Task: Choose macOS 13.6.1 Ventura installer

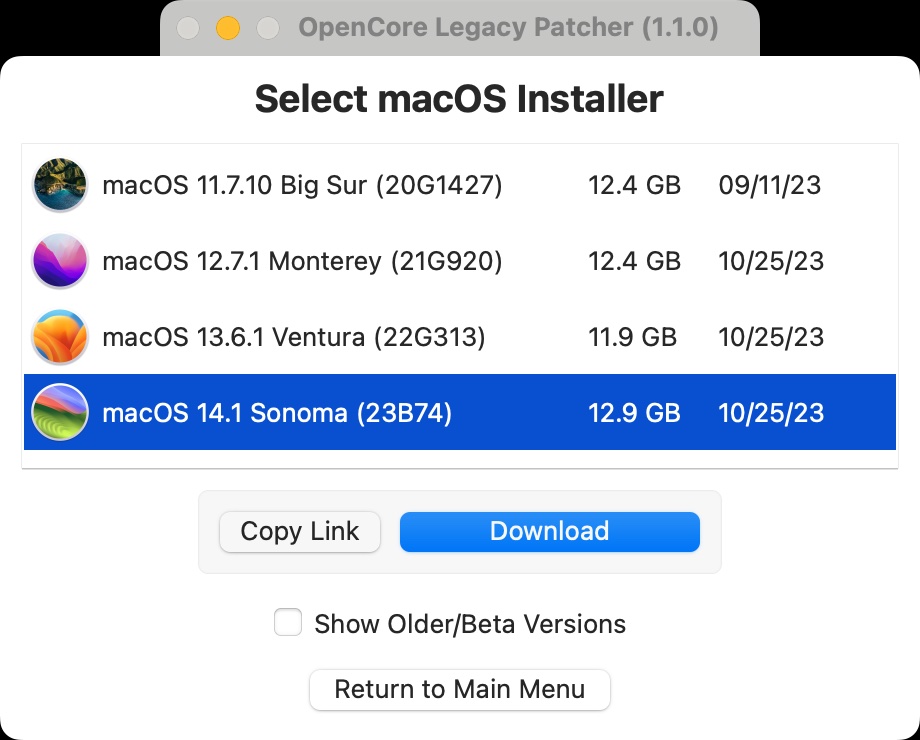Action: pos(460,337)
